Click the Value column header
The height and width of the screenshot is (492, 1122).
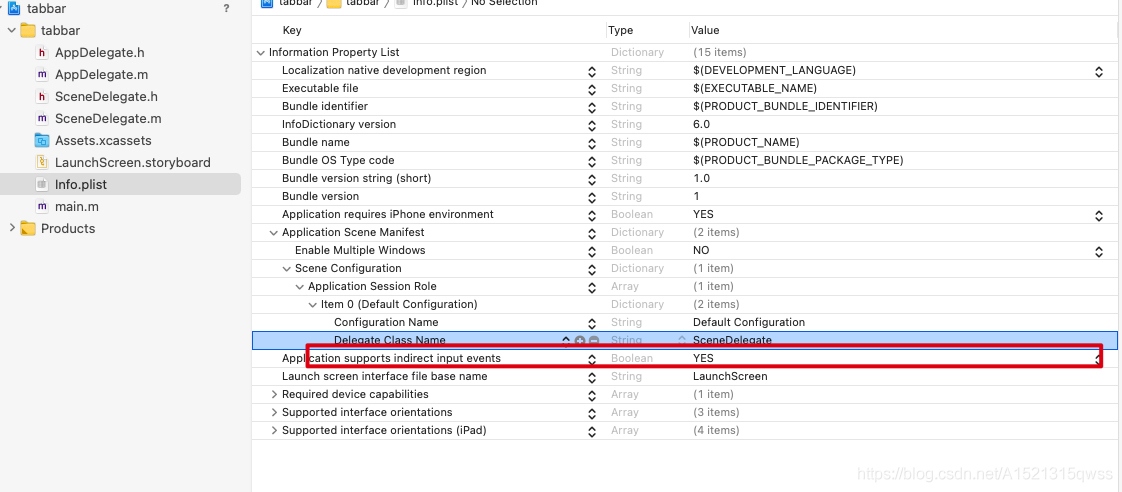tap(705, 30)
